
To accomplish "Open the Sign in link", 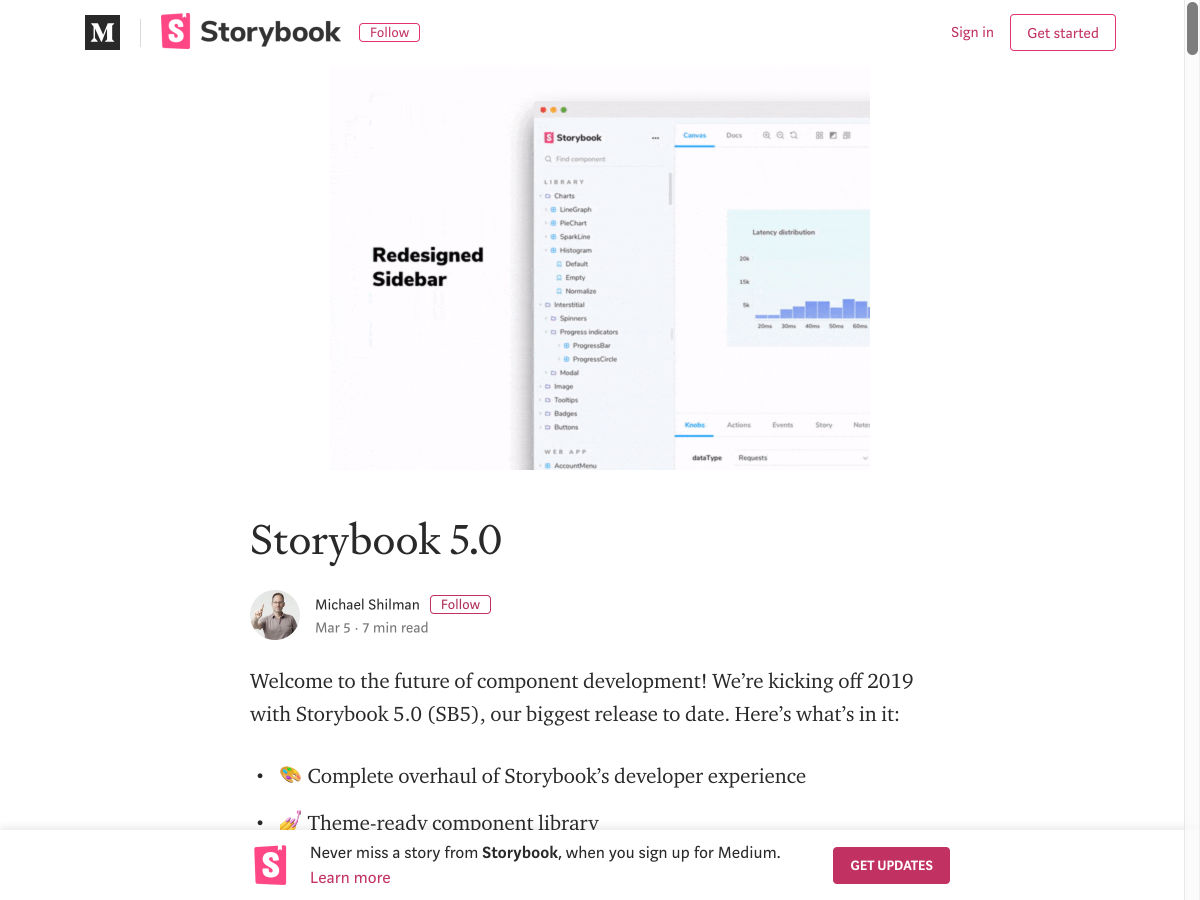I will pyautogui.click(x=972, y=32).
